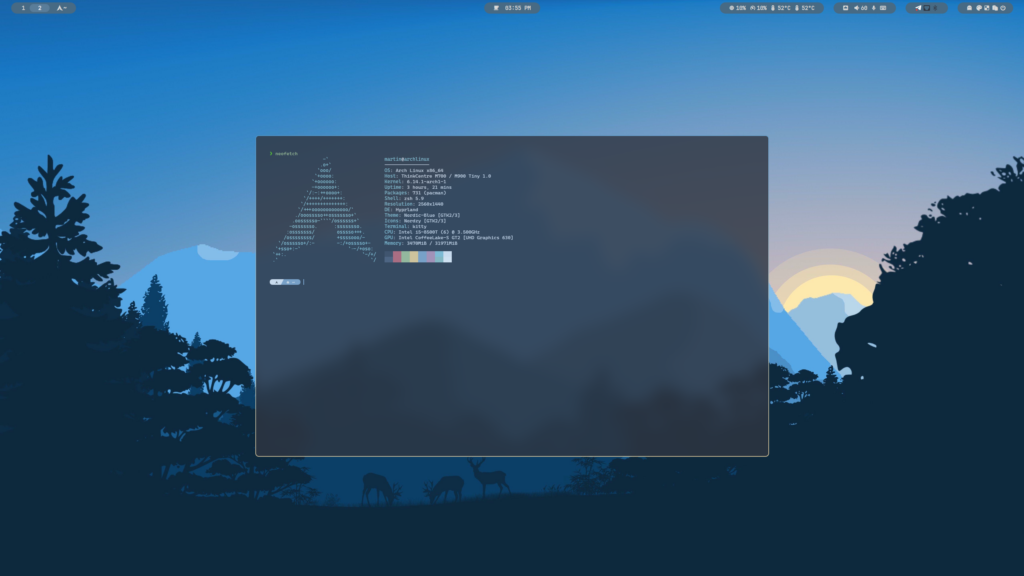Screen dimensions: 1024x576
Task: Click the speaker volume icon showing 60
Action: tap(860, 7)
